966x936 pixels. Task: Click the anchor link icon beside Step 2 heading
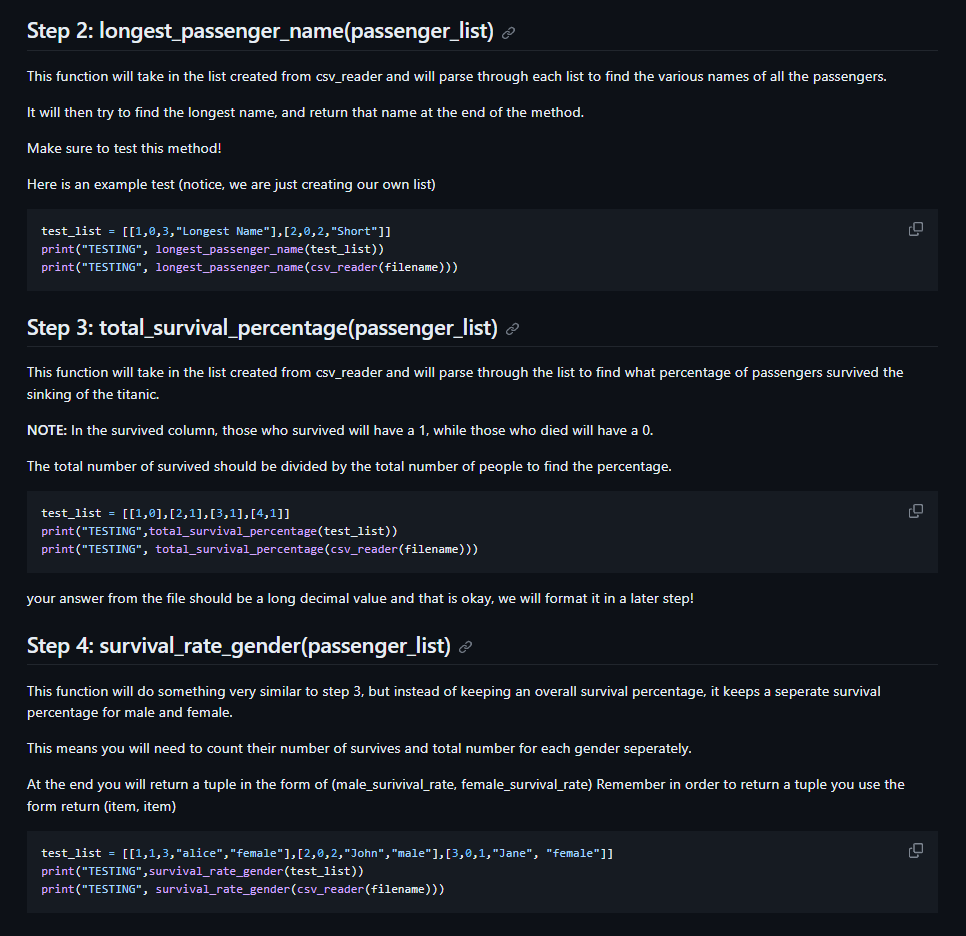[508, 33]
